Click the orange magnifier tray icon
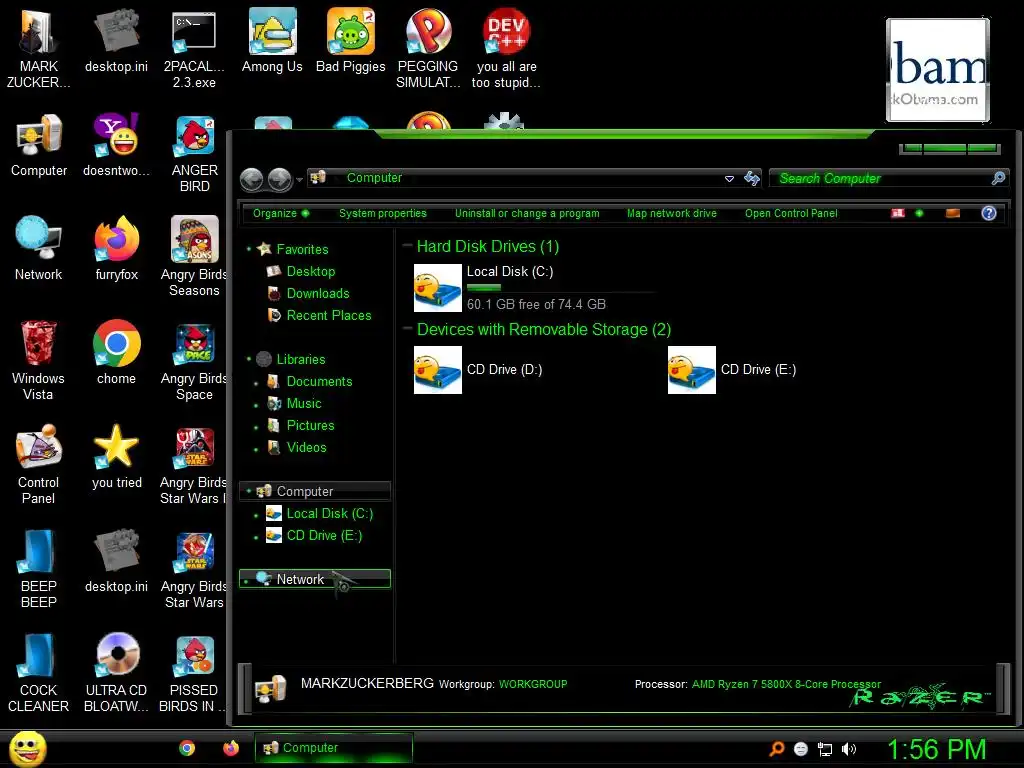This screenshot has width=1024, height=768. click(x=776, y=749)
